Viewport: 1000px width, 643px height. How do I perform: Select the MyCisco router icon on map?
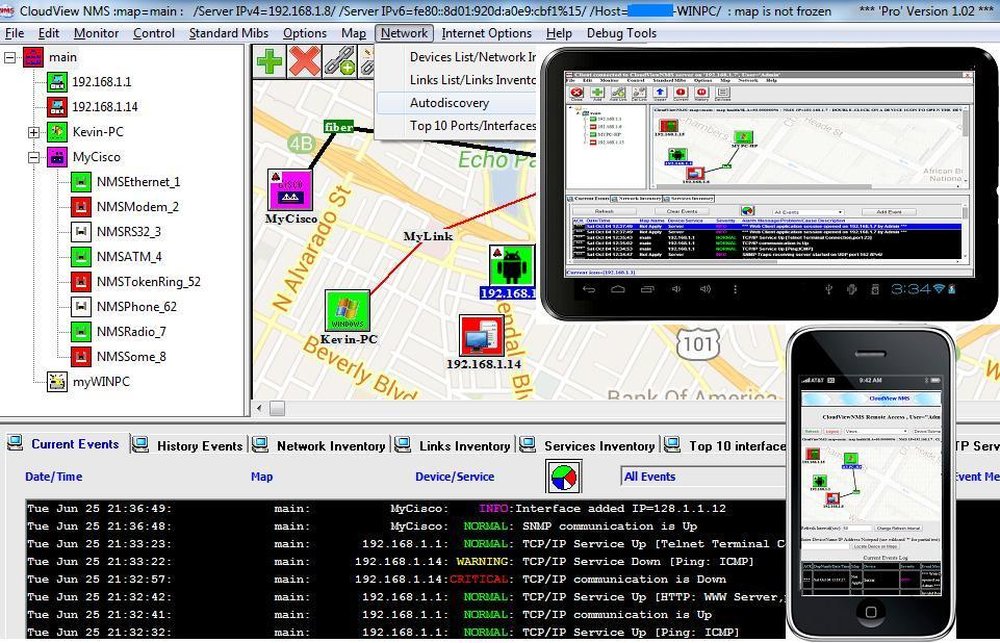290,190
